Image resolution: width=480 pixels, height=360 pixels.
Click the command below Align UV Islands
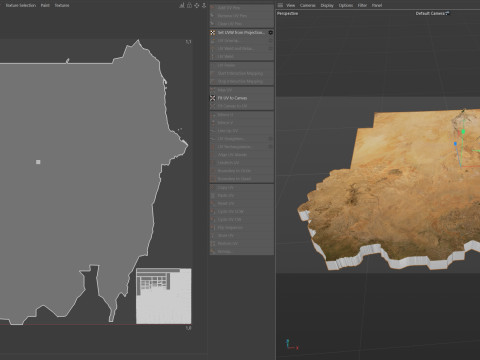(x=242, y=163)
